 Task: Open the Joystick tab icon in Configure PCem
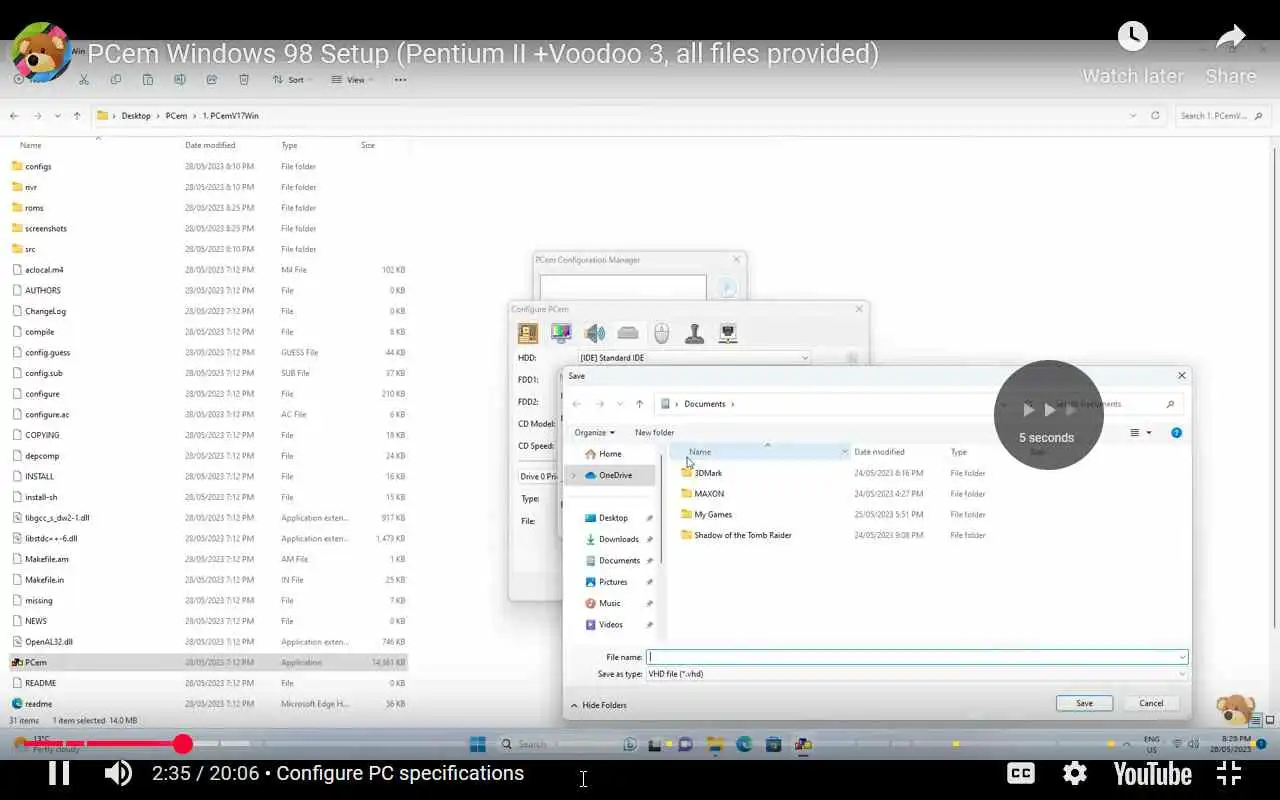tap(695, 333)
